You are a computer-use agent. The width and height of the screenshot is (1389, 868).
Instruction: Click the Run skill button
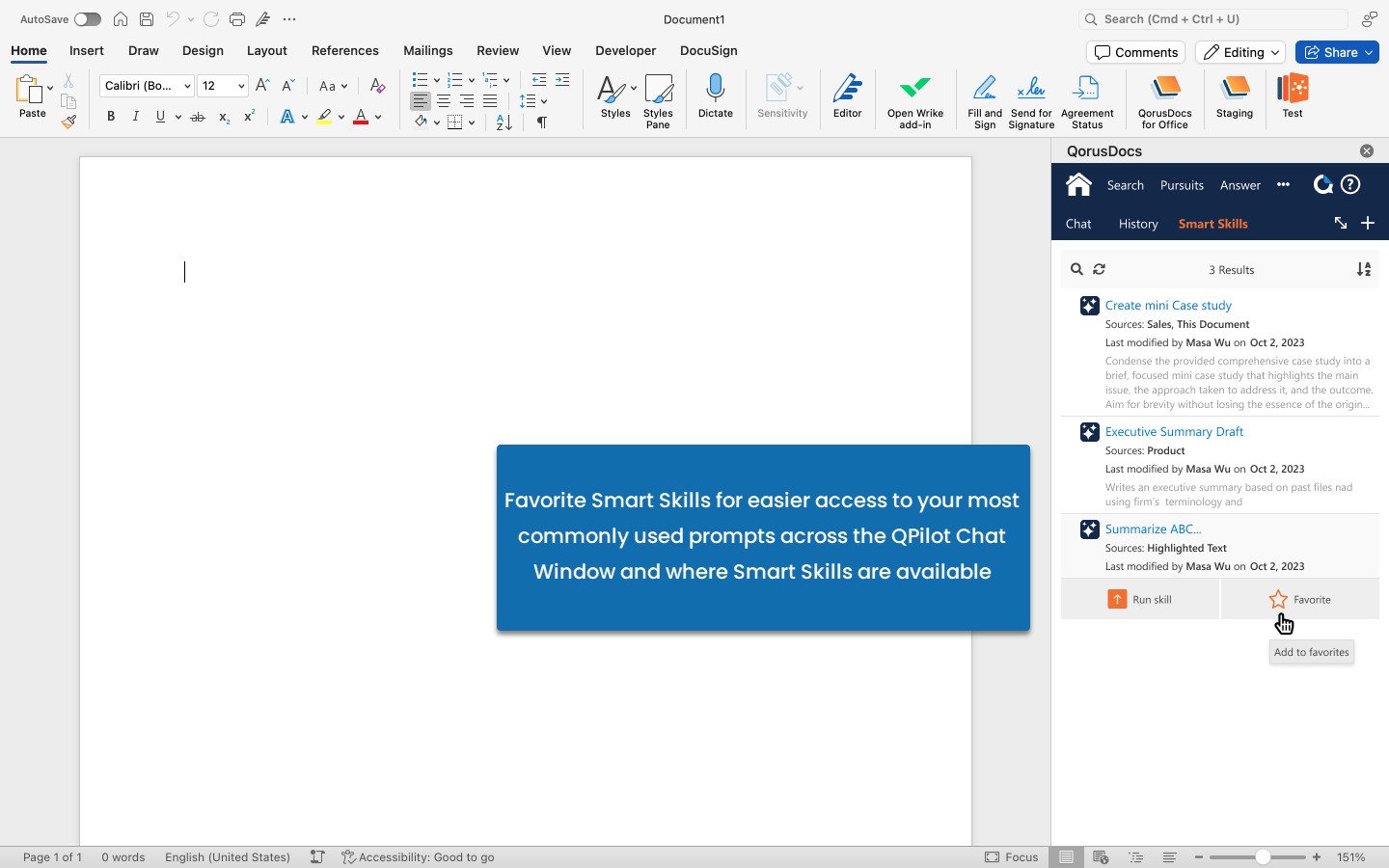click(x=1140, y=599)
